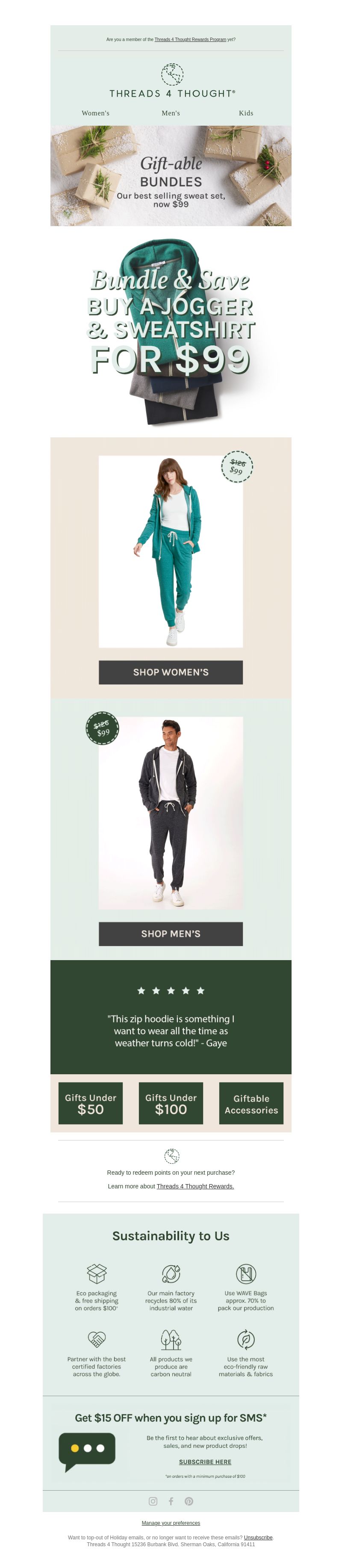Open the Women's navigation item
This screenshot has width=342, height=1568.
click(95, 113)
